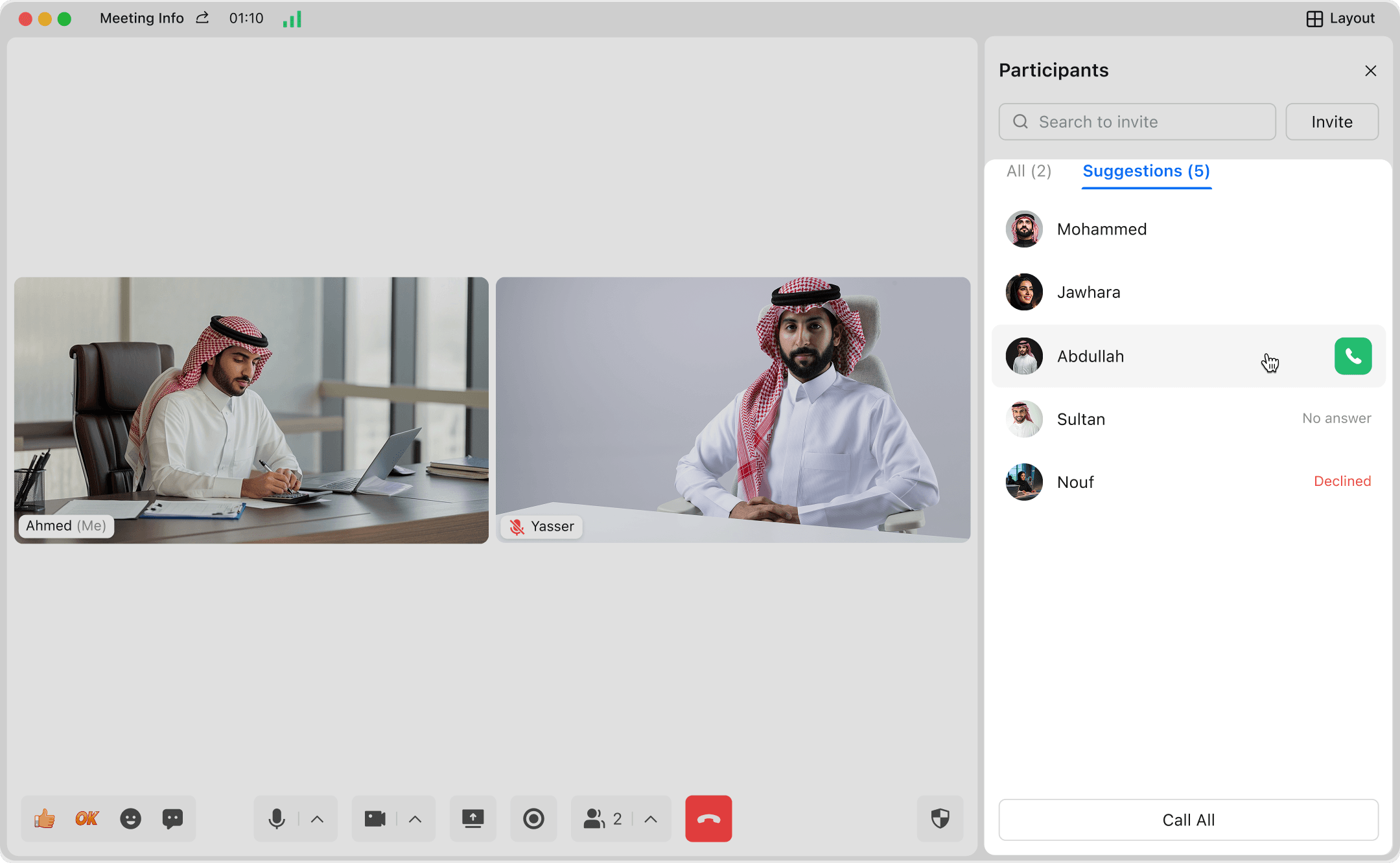Expand microphone options arrow
Viewport: 1400px width, 863px height.
317,819
